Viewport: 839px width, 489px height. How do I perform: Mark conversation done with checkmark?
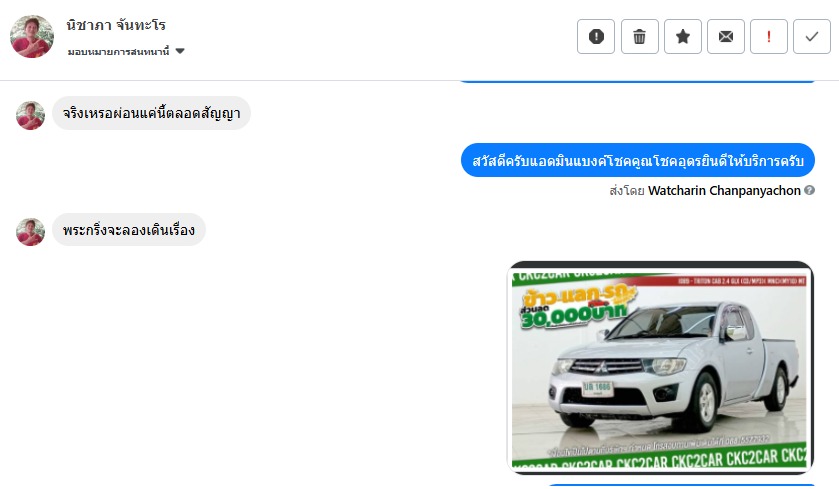(x=812, y=36)
